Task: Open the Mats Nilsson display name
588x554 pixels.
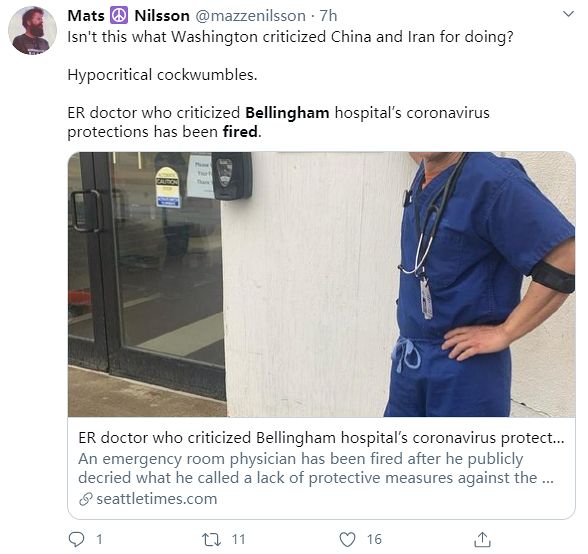Action: pos(128,15)
